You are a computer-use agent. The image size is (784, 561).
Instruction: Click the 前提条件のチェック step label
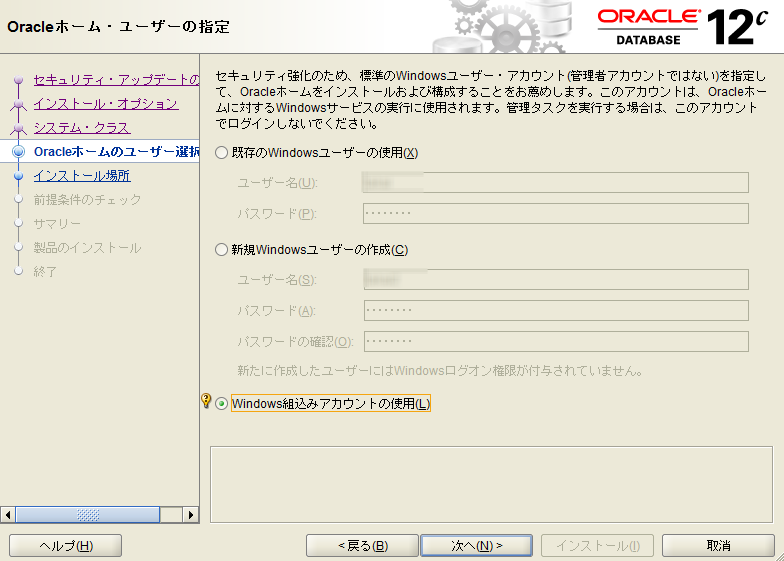(88, 200)
